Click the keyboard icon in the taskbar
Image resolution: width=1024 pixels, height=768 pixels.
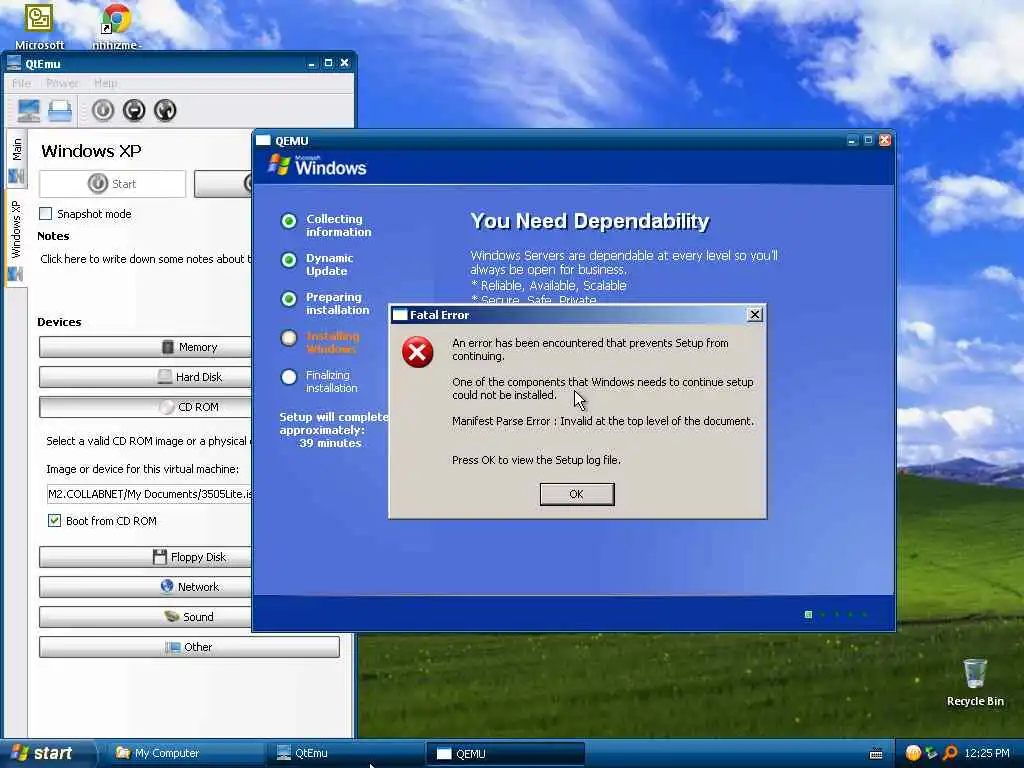876,754
